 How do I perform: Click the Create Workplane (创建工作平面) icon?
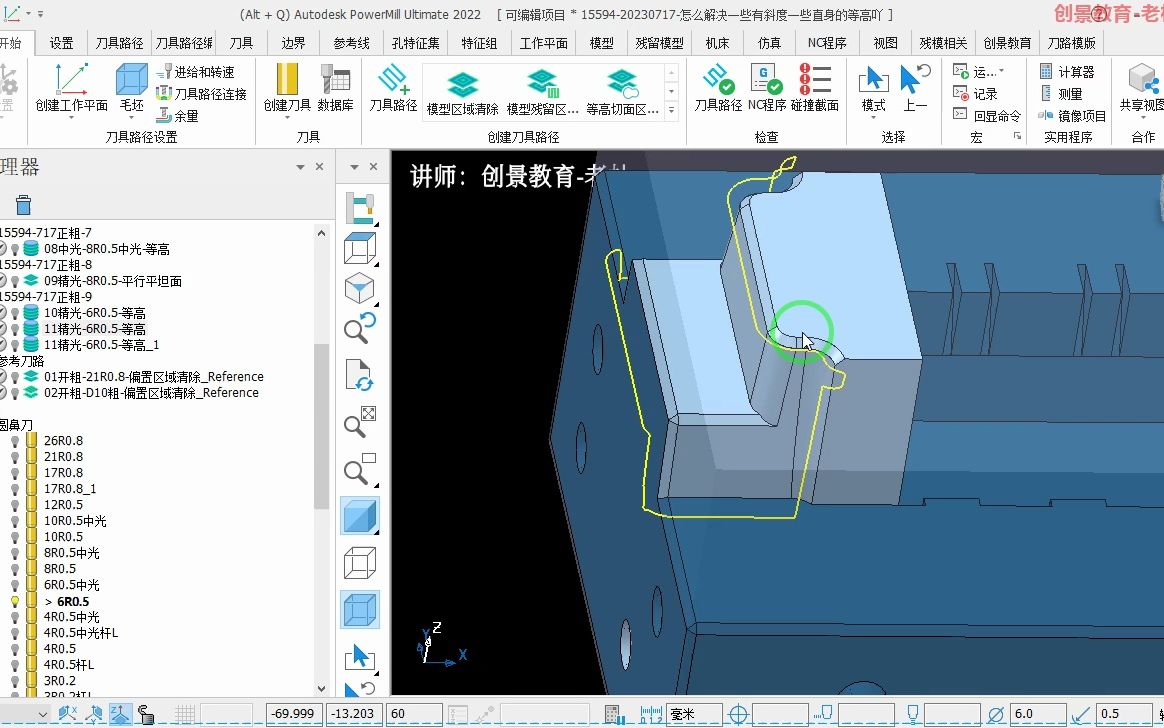pyautogui.click(x=71, y=79)
